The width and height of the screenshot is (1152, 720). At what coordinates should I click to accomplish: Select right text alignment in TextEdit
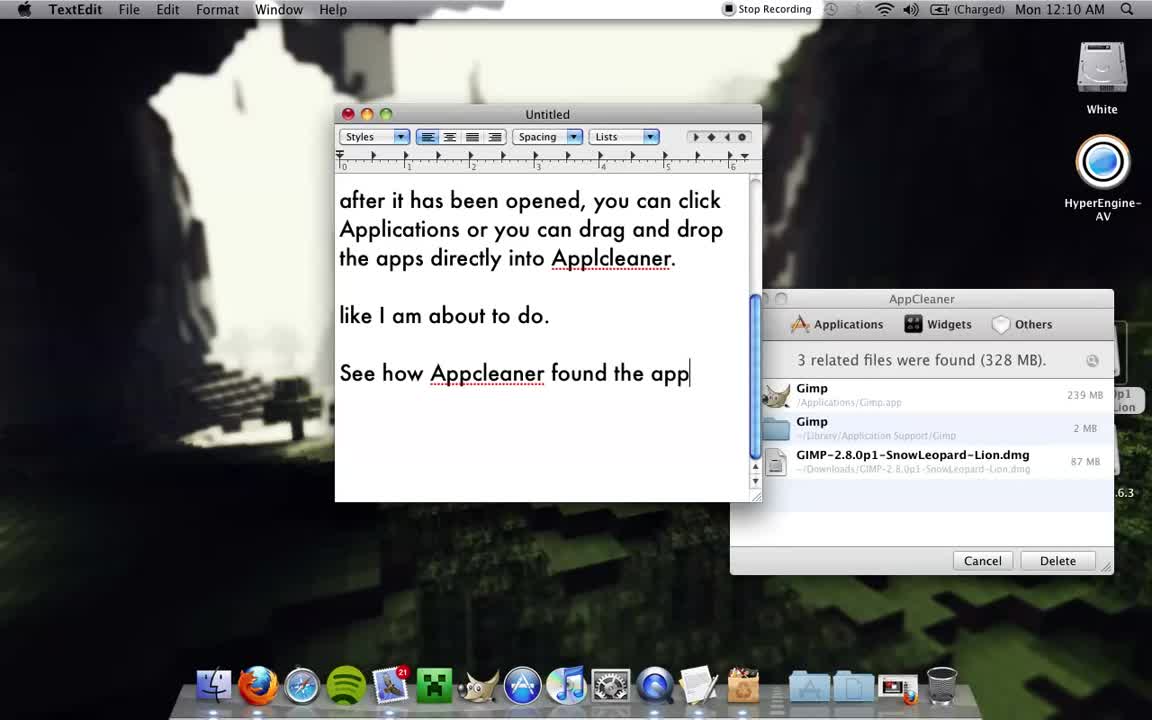point(494,137)
